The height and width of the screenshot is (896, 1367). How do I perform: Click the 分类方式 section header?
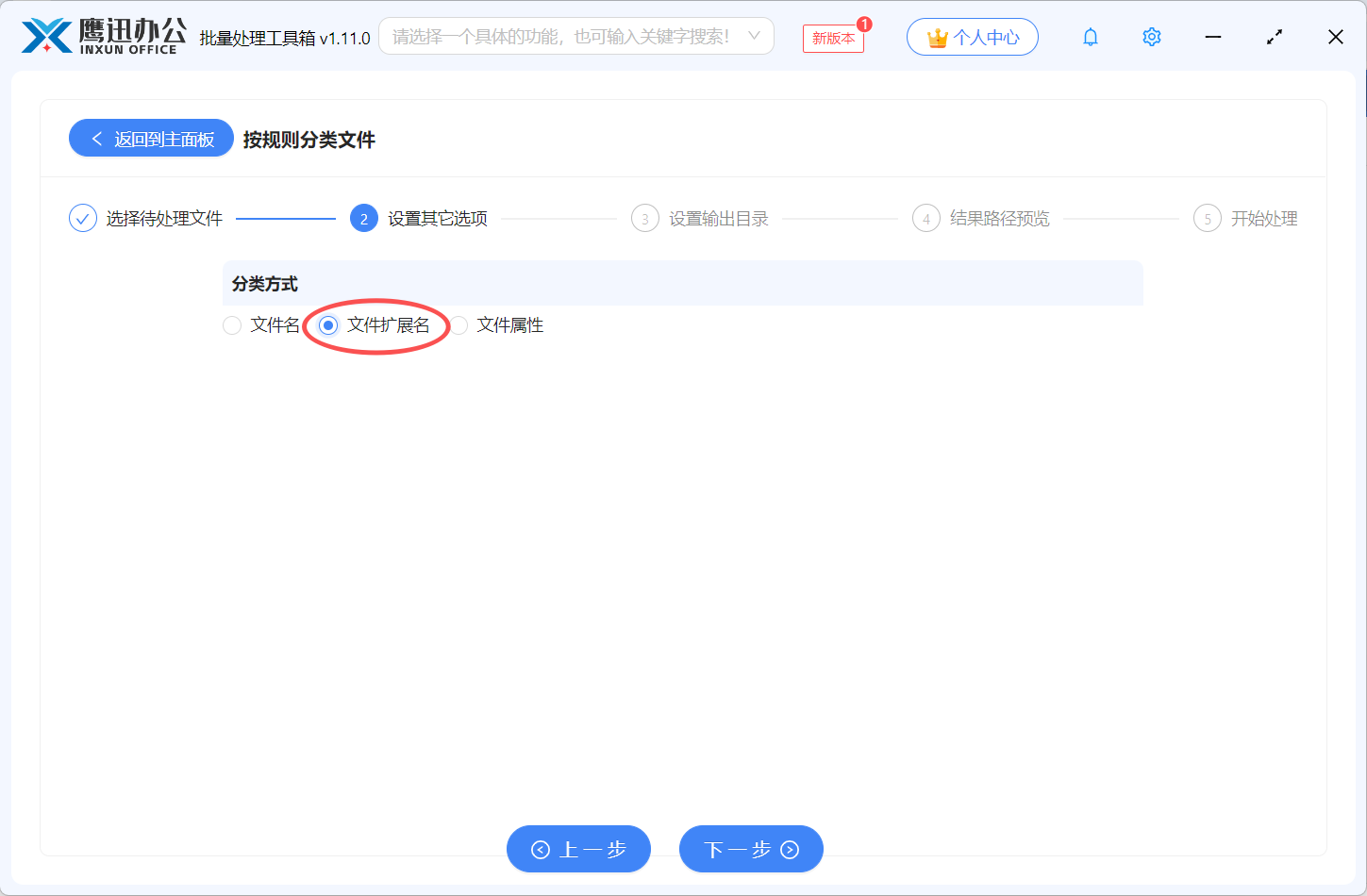[683, 283]
